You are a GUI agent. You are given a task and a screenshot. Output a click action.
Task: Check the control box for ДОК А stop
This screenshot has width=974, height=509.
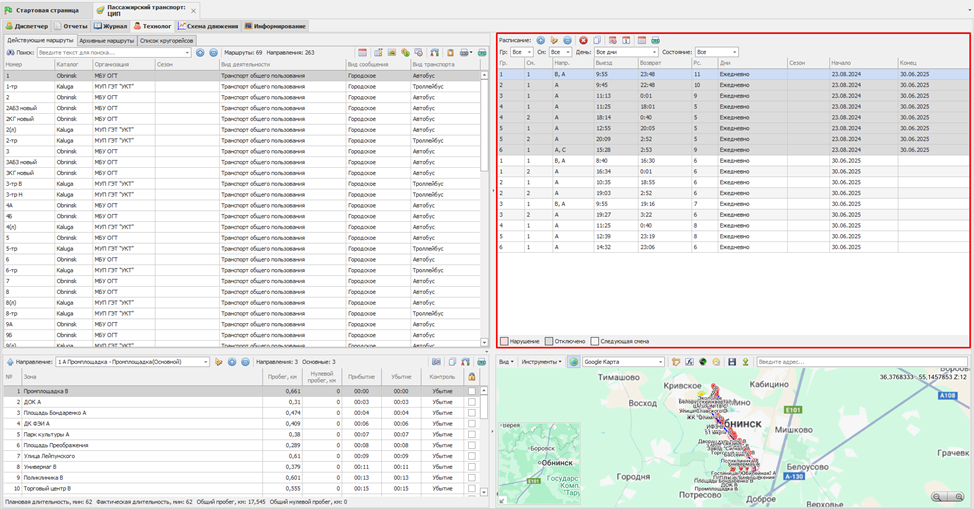pos(472,402)
